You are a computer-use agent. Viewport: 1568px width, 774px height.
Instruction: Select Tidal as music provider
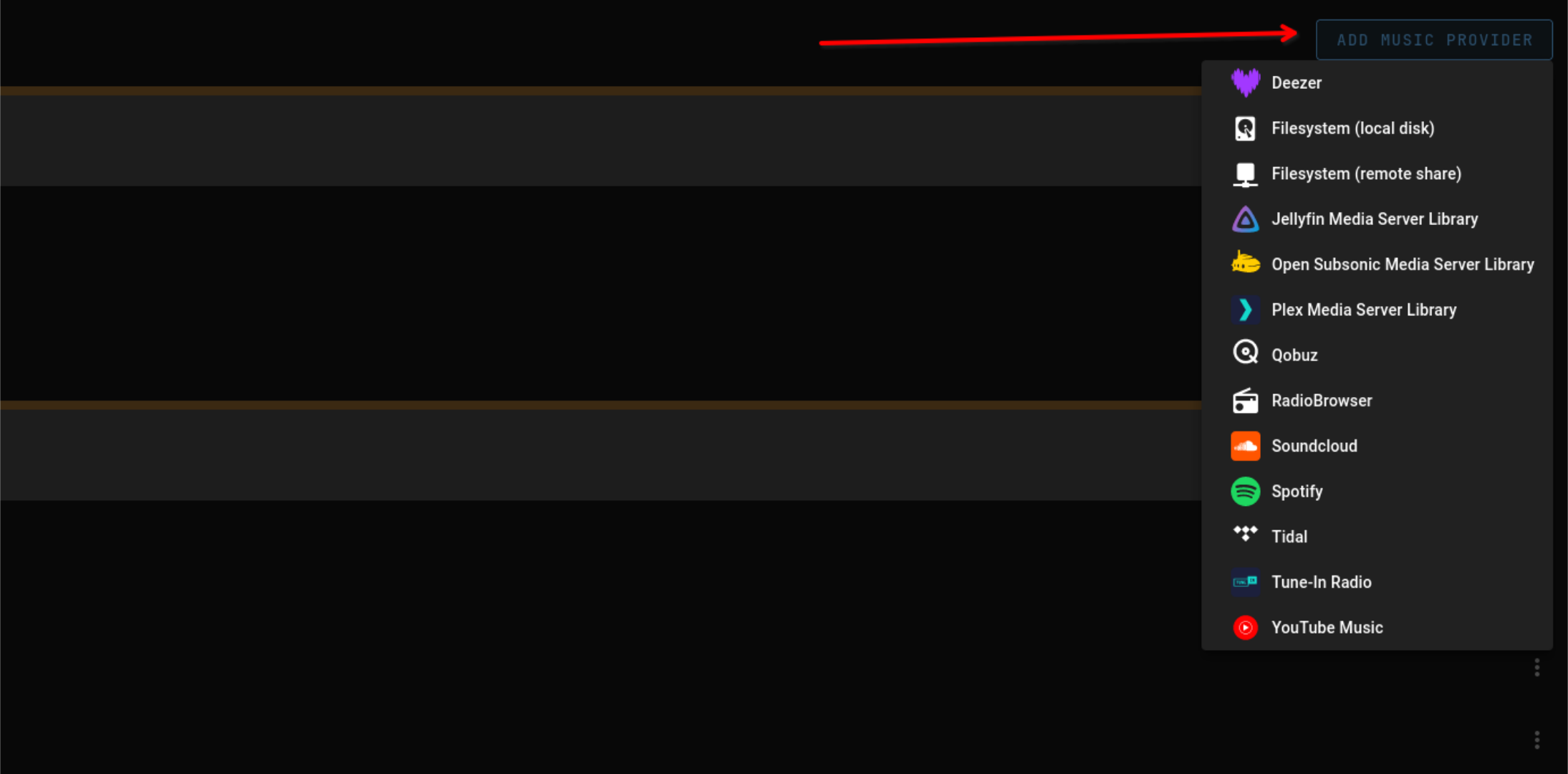click(x=1289, y=537)
